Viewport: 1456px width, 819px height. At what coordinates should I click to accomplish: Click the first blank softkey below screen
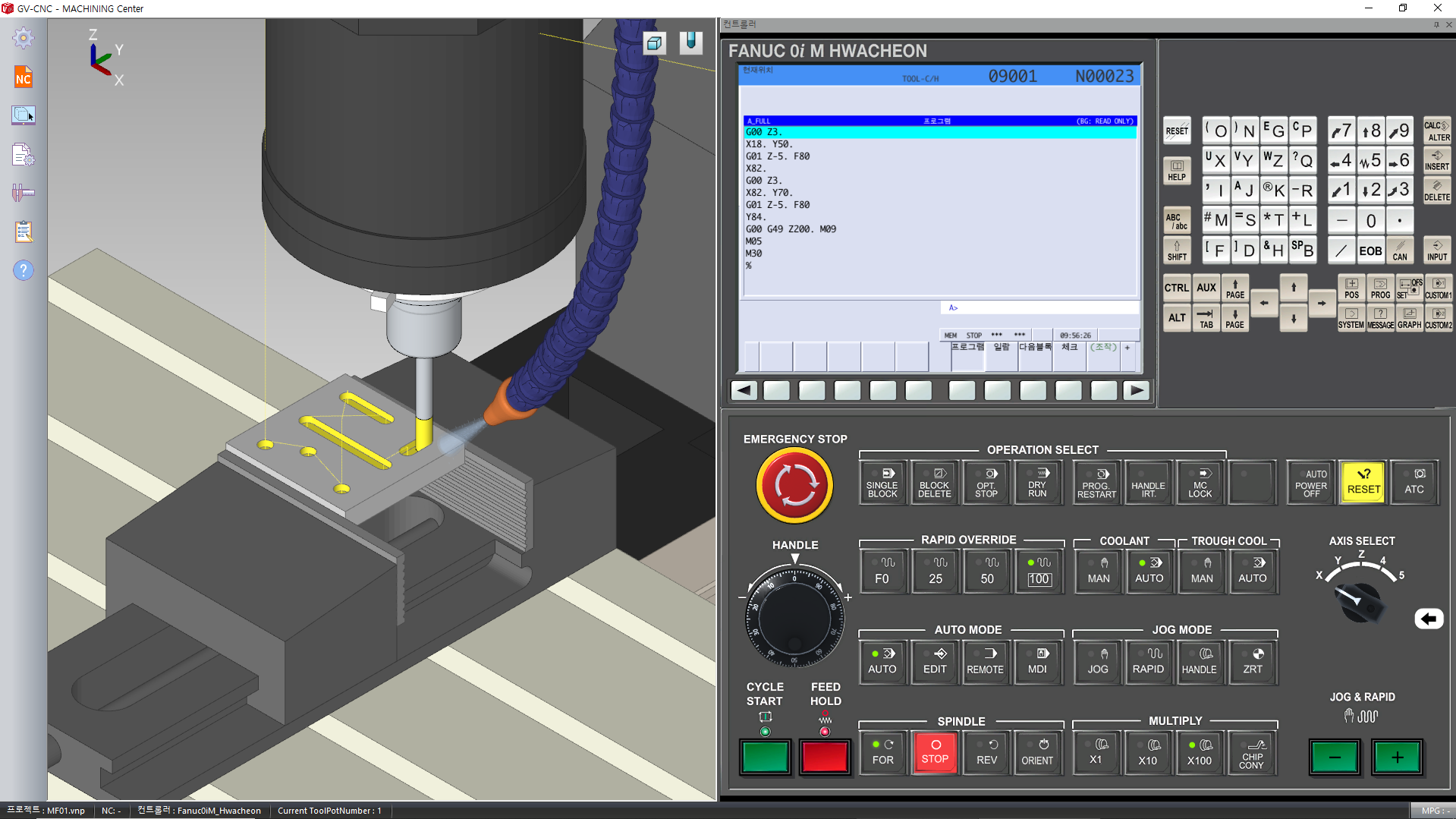point(776,390)
